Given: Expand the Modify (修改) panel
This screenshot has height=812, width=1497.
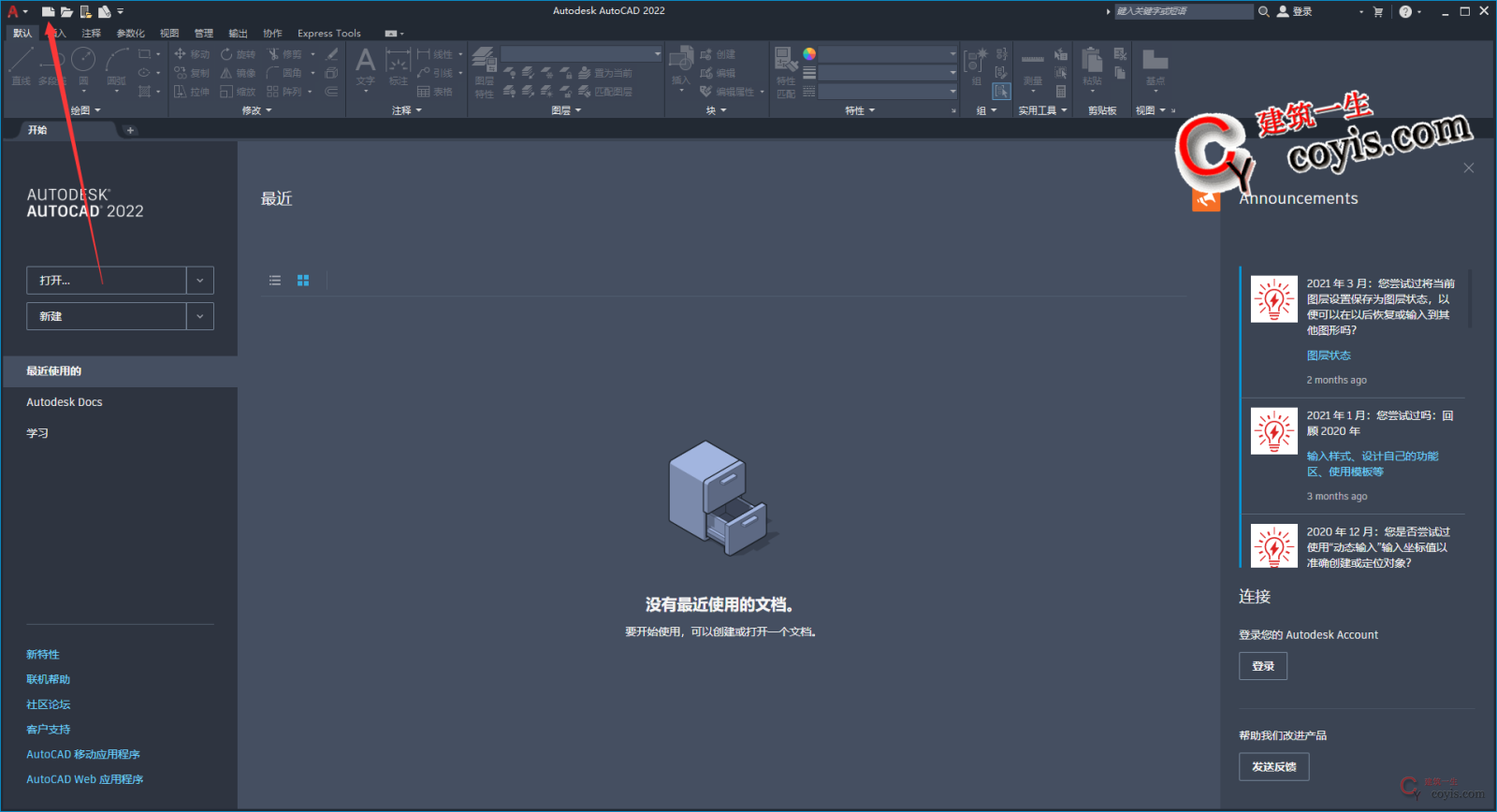Looking at the screenshot, I should [257, 110].
